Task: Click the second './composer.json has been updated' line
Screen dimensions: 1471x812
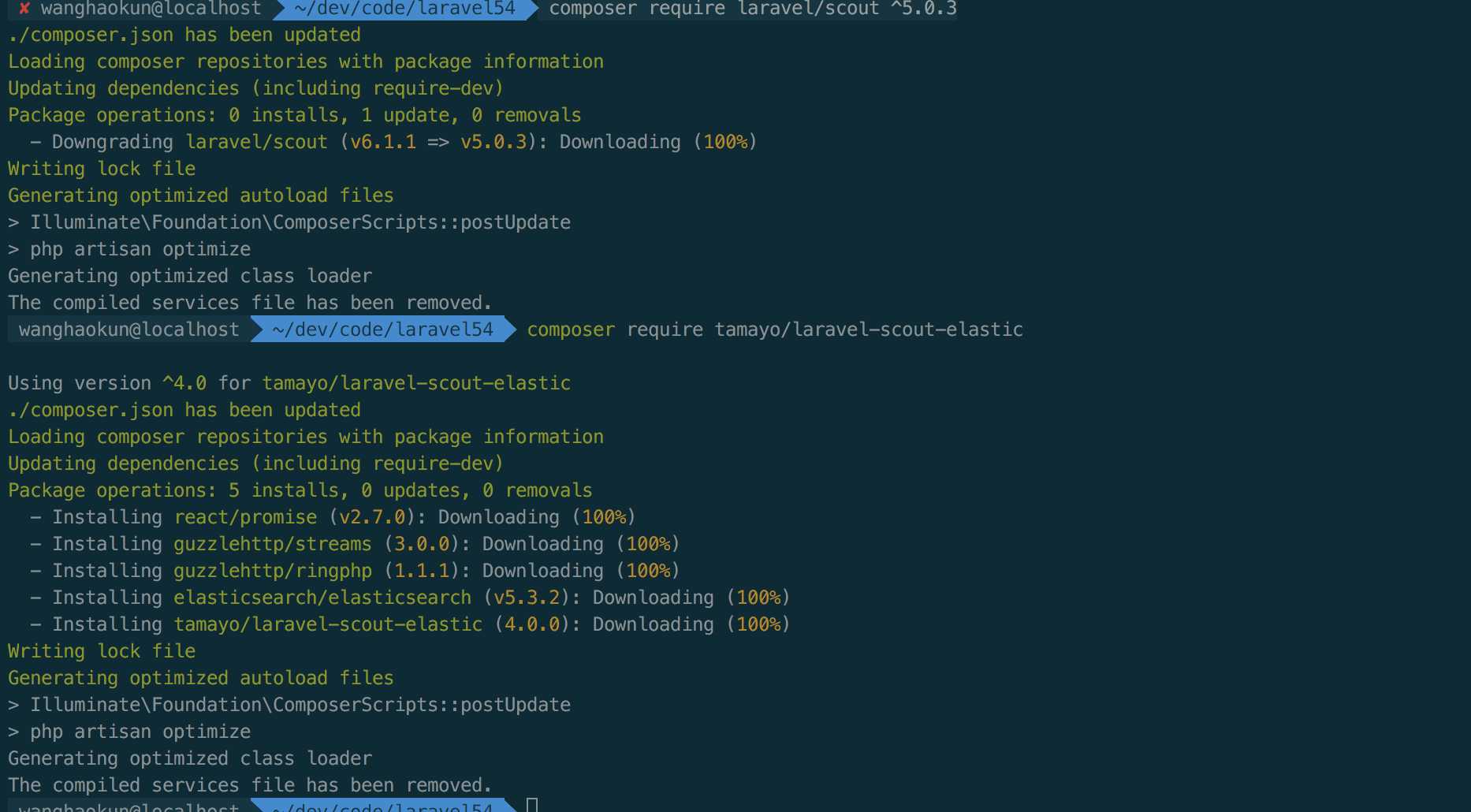Action: pos(184,410)
